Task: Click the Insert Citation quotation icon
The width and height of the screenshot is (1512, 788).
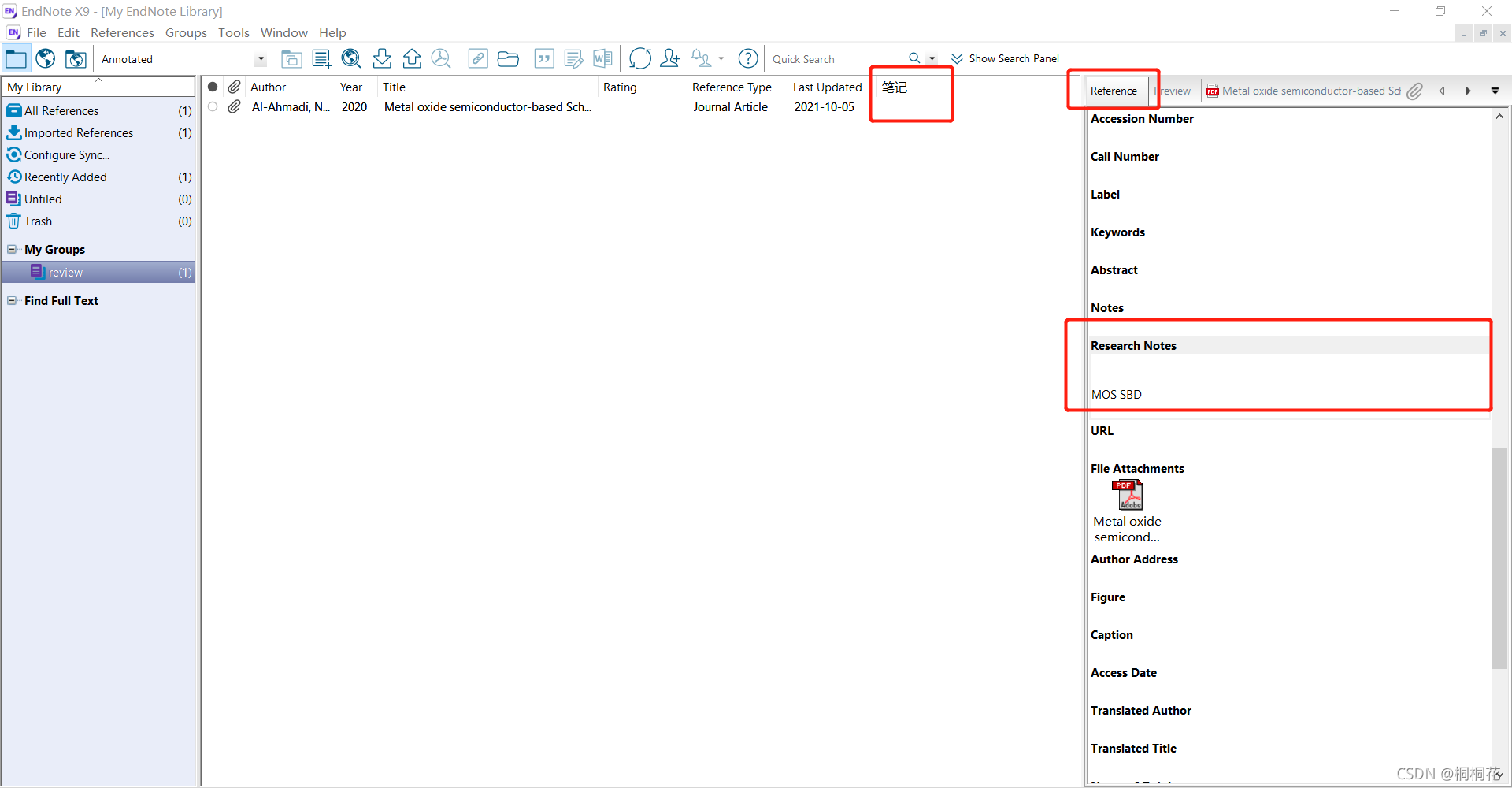Action: click(x=543, y=58)
